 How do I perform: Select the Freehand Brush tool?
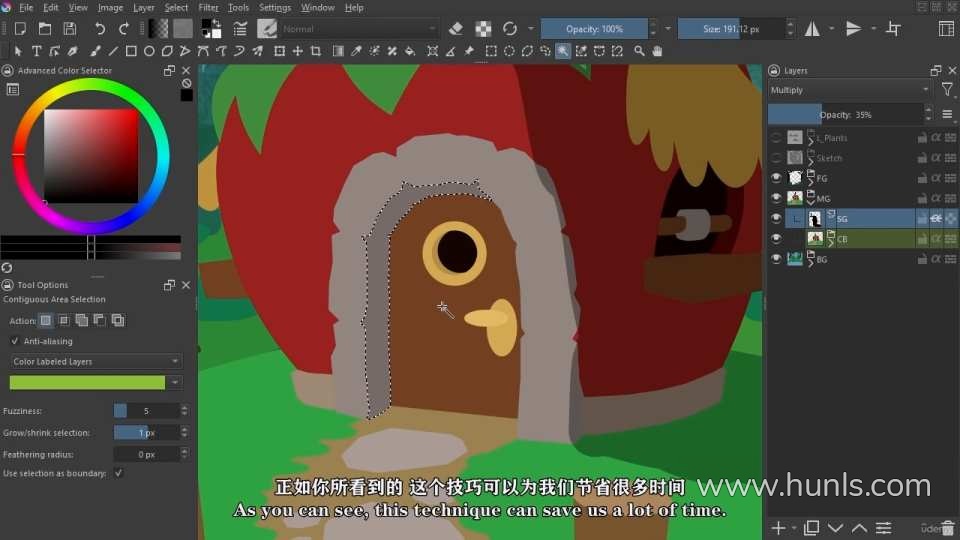[x=95, y=51]
